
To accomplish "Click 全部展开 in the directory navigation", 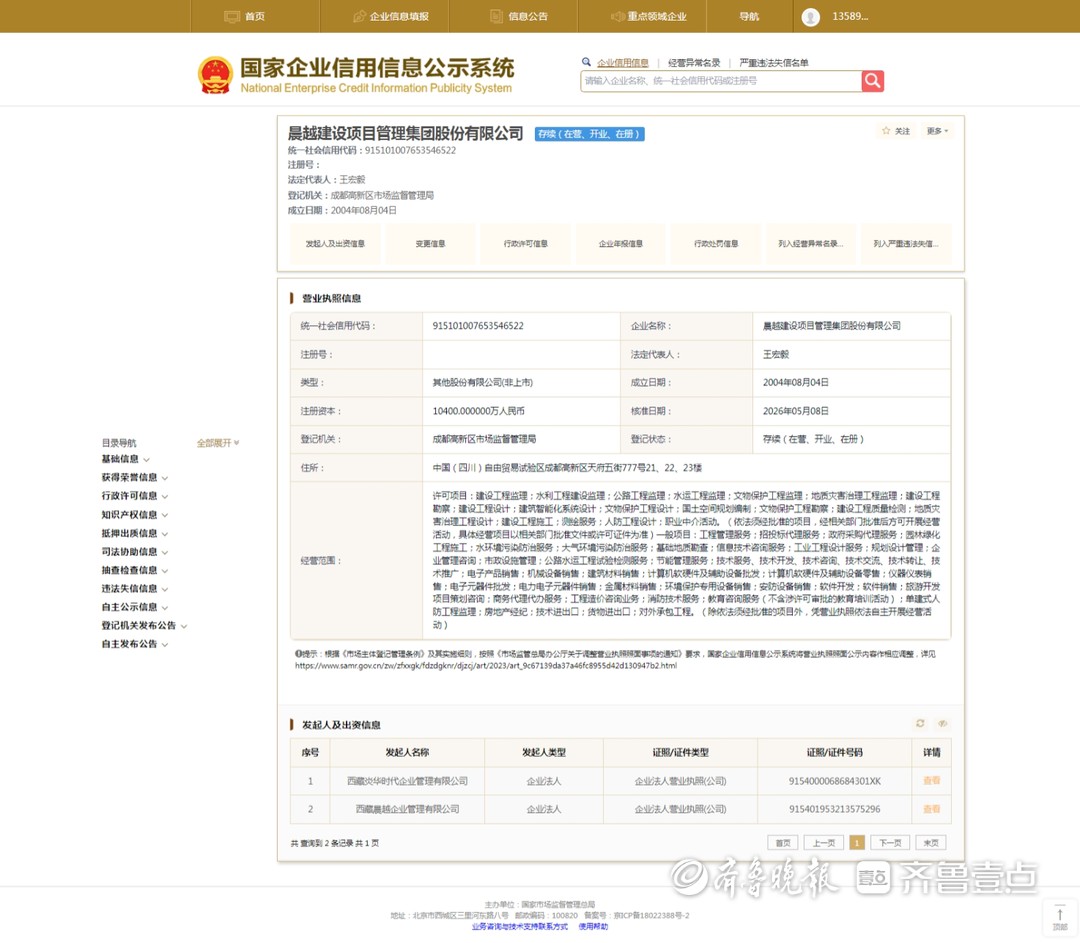I will pyautogui.click(x=218, y=443).
